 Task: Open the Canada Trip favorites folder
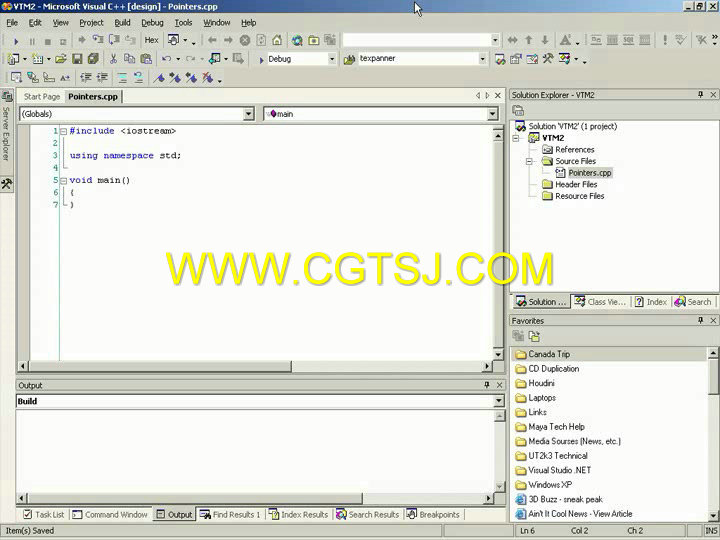[549, 354]
